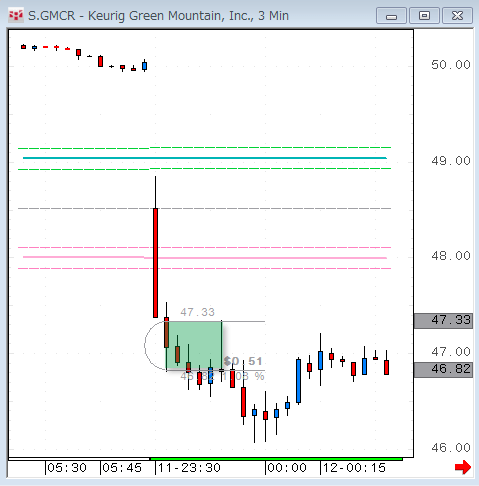Click the 47.33 price marker on axis
Image resolution: width=479 pixels, height=486 pixels.
443,320
